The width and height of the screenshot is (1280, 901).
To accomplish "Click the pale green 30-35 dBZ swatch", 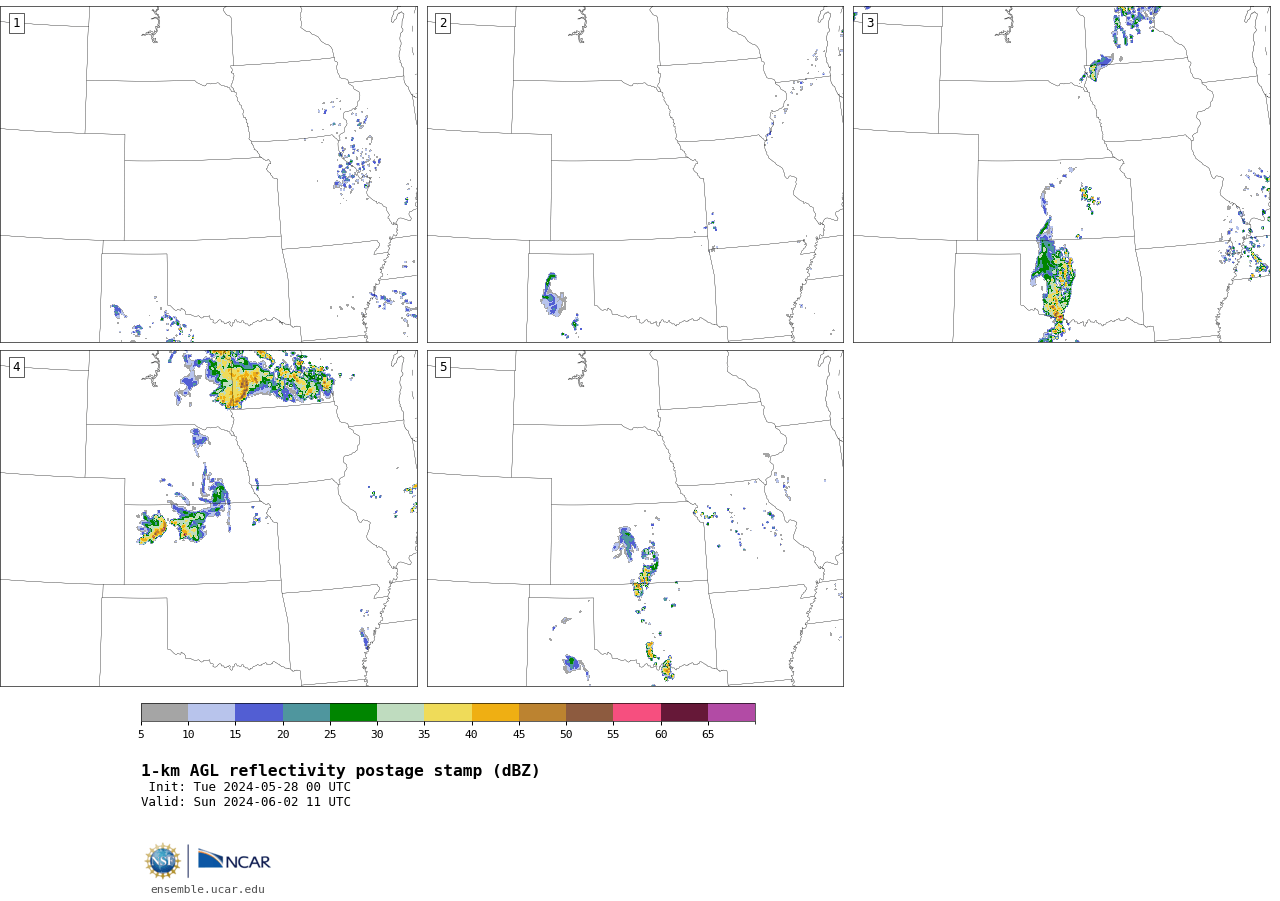I will 400,712.
